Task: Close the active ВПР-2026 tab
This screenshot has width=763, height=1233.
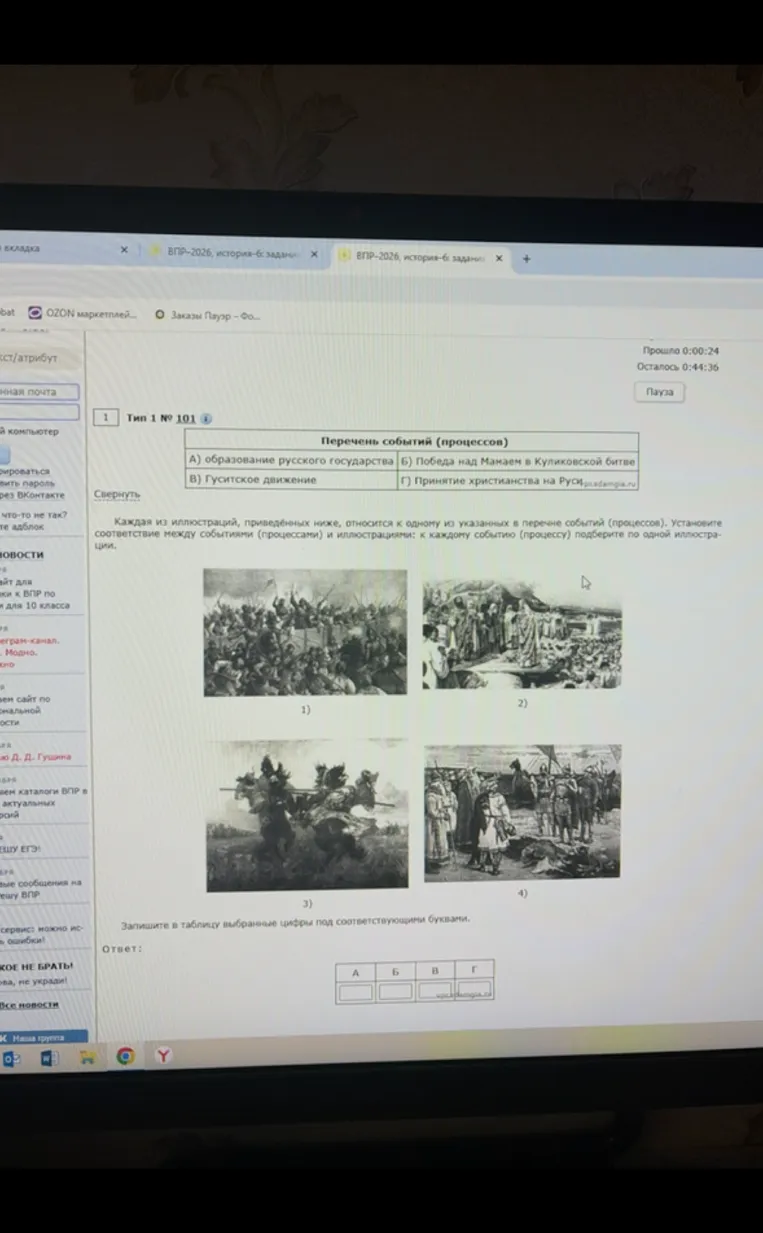Action: [498, 257]
